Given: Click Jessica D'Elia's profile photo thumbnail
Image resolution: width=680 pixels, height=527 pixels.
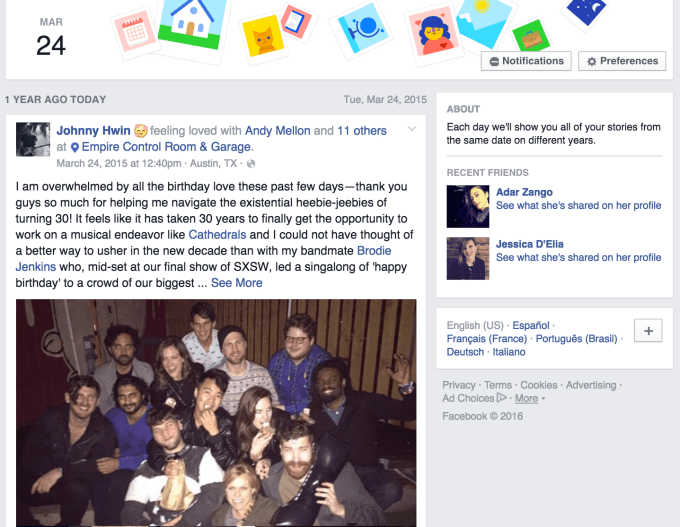Looking at the screenshot, I should tap(468, 258).
